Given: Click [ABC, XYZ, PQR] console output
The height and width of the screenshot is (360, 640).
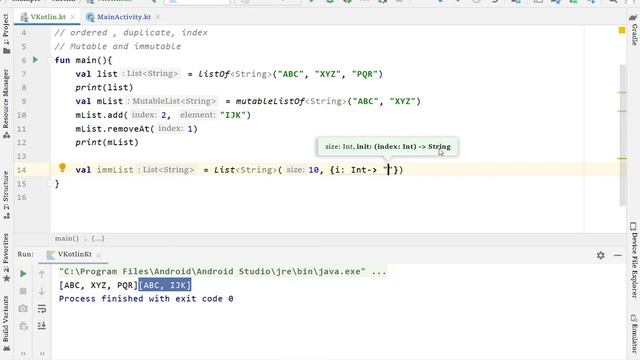Looking at the screenshot, I should tap(98, 285).
